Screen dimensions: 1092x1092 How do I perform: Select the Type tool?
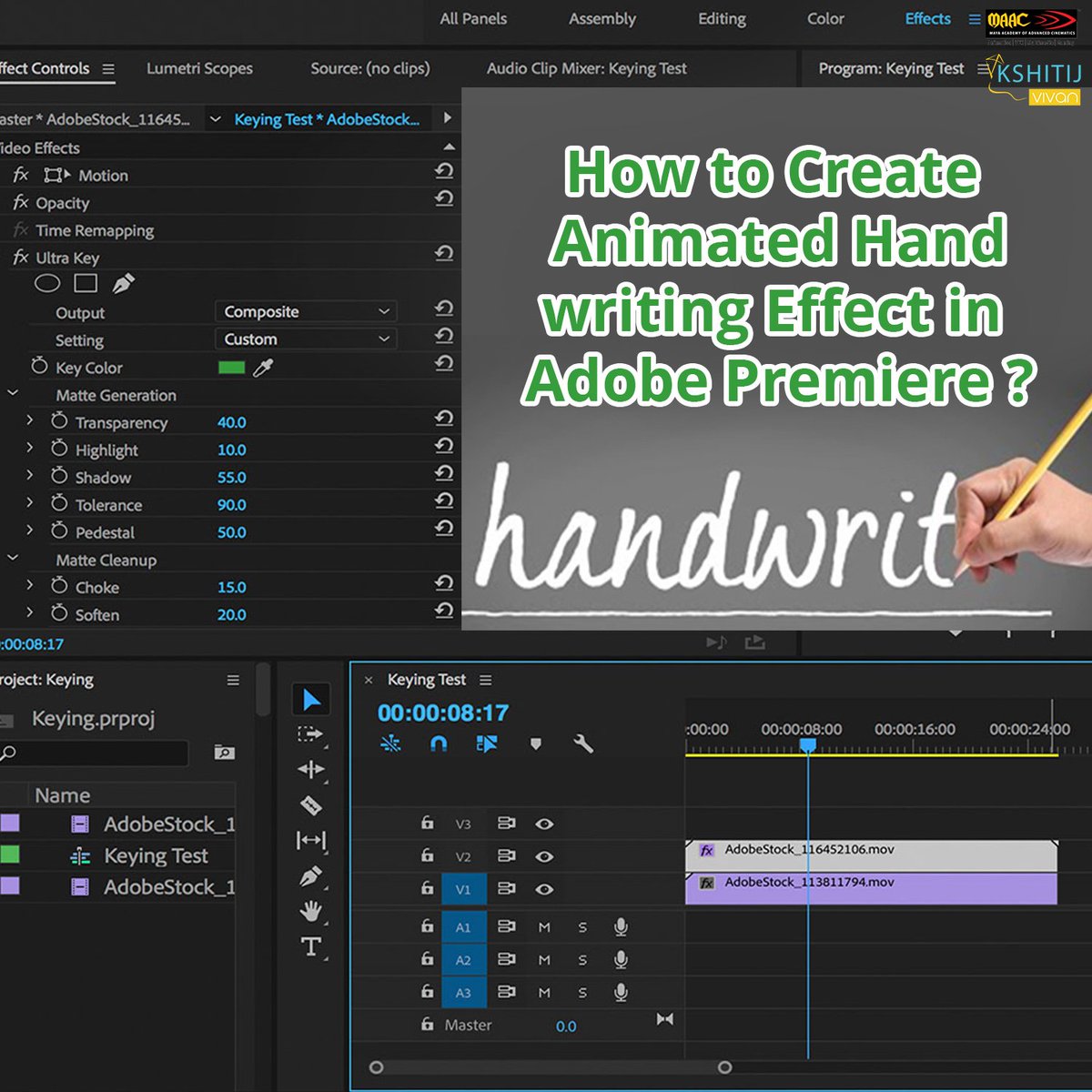point(310,946)
